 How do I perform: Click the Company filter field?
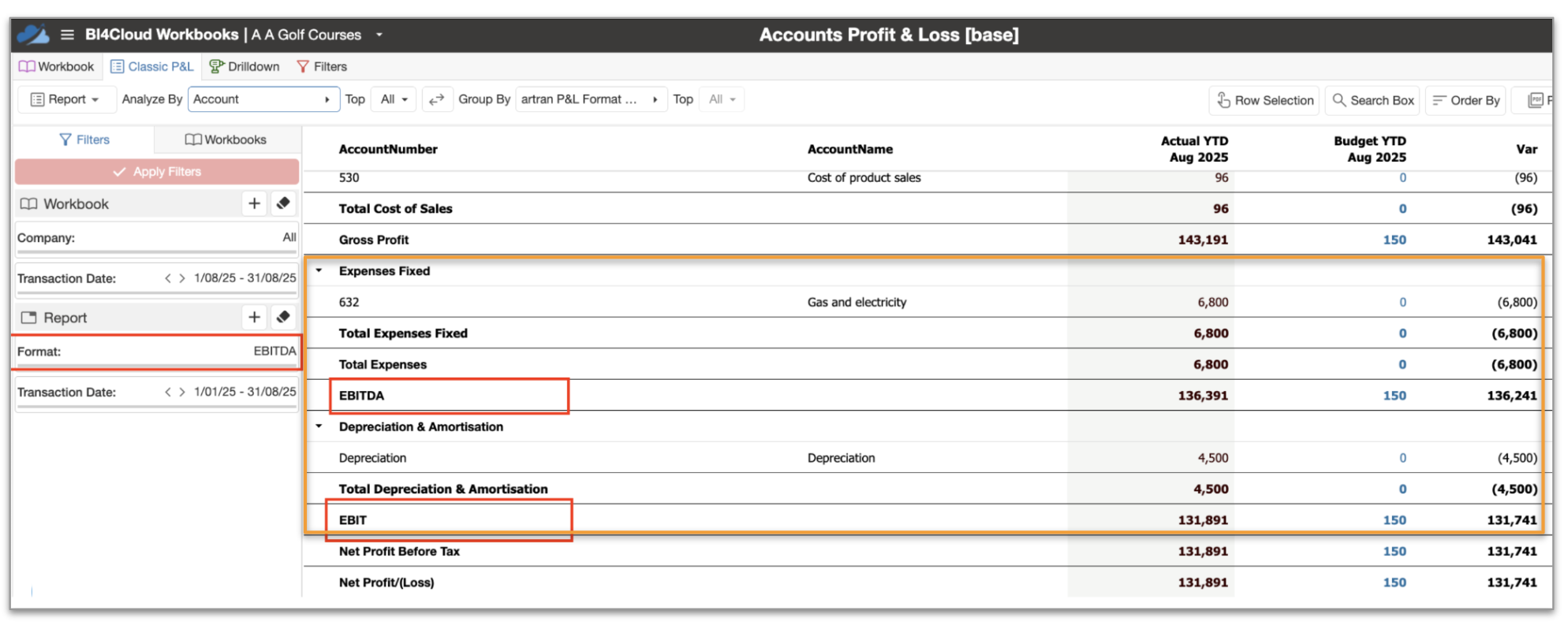pos(157,238)
